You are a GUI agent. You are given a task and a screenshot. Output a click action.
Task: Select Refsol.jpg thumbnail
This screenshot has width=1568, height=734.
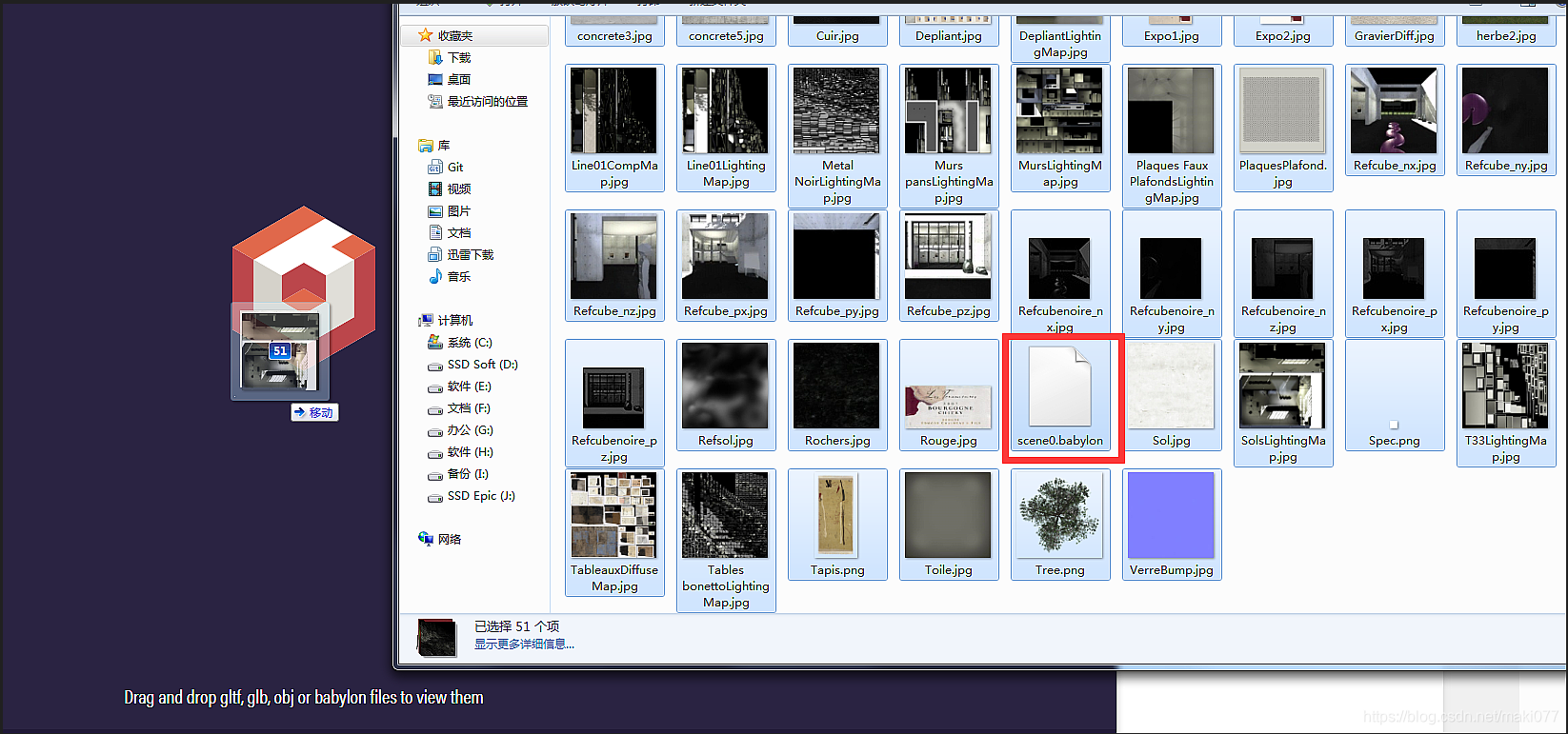(725, 386)
